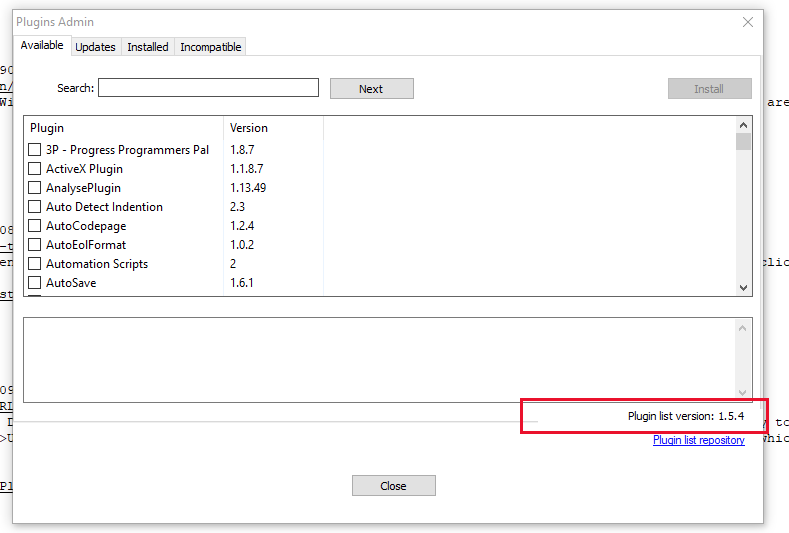This screenshot has height=533, width=789.
Task: Click the Next search button
Action: tap(371, 89)
